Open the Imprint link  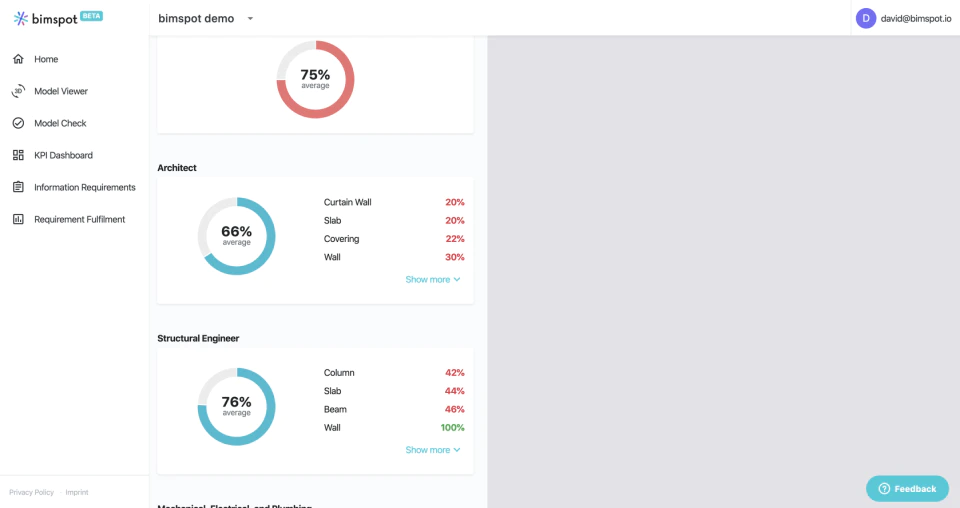[77, 492]
